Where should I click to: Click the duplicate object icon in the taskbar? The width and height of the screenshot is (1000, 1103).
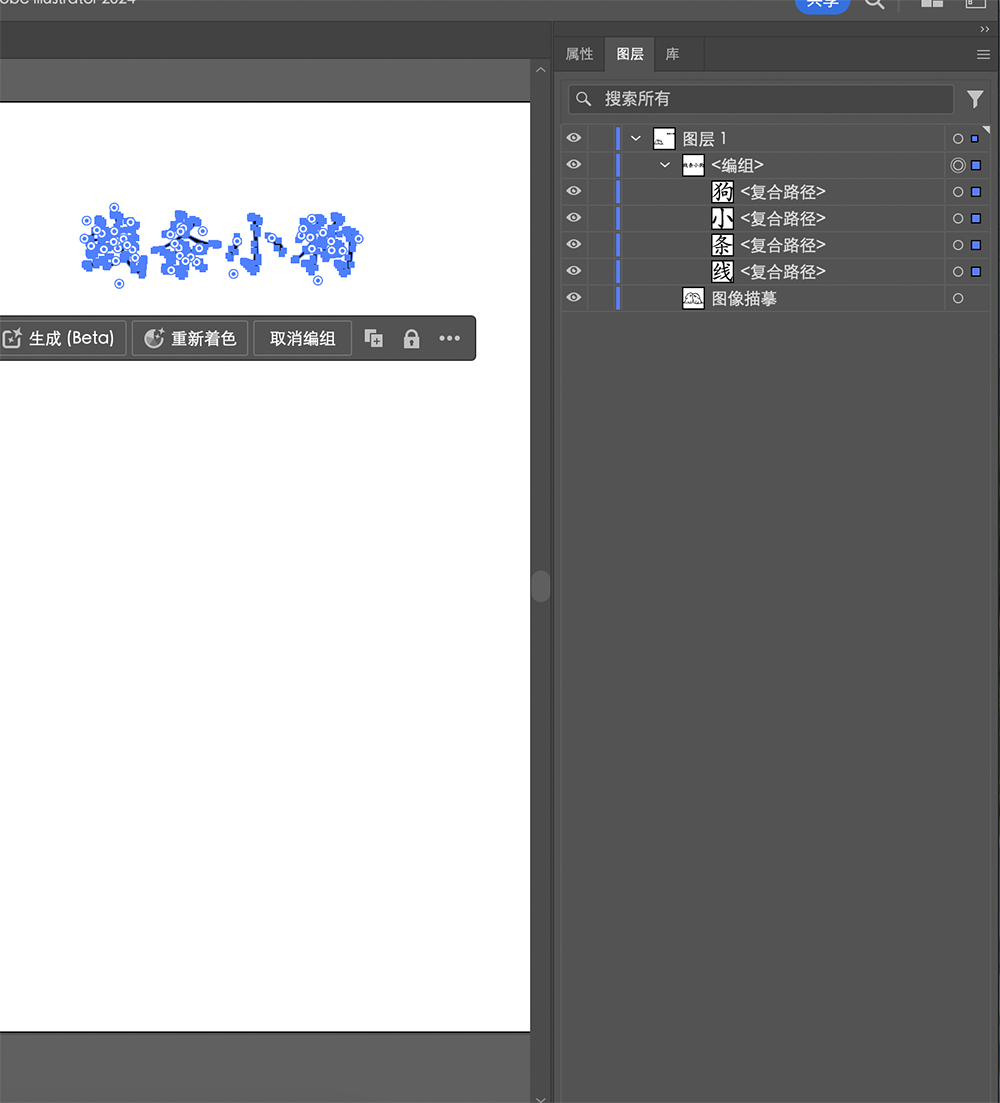(x=373, y=339)
